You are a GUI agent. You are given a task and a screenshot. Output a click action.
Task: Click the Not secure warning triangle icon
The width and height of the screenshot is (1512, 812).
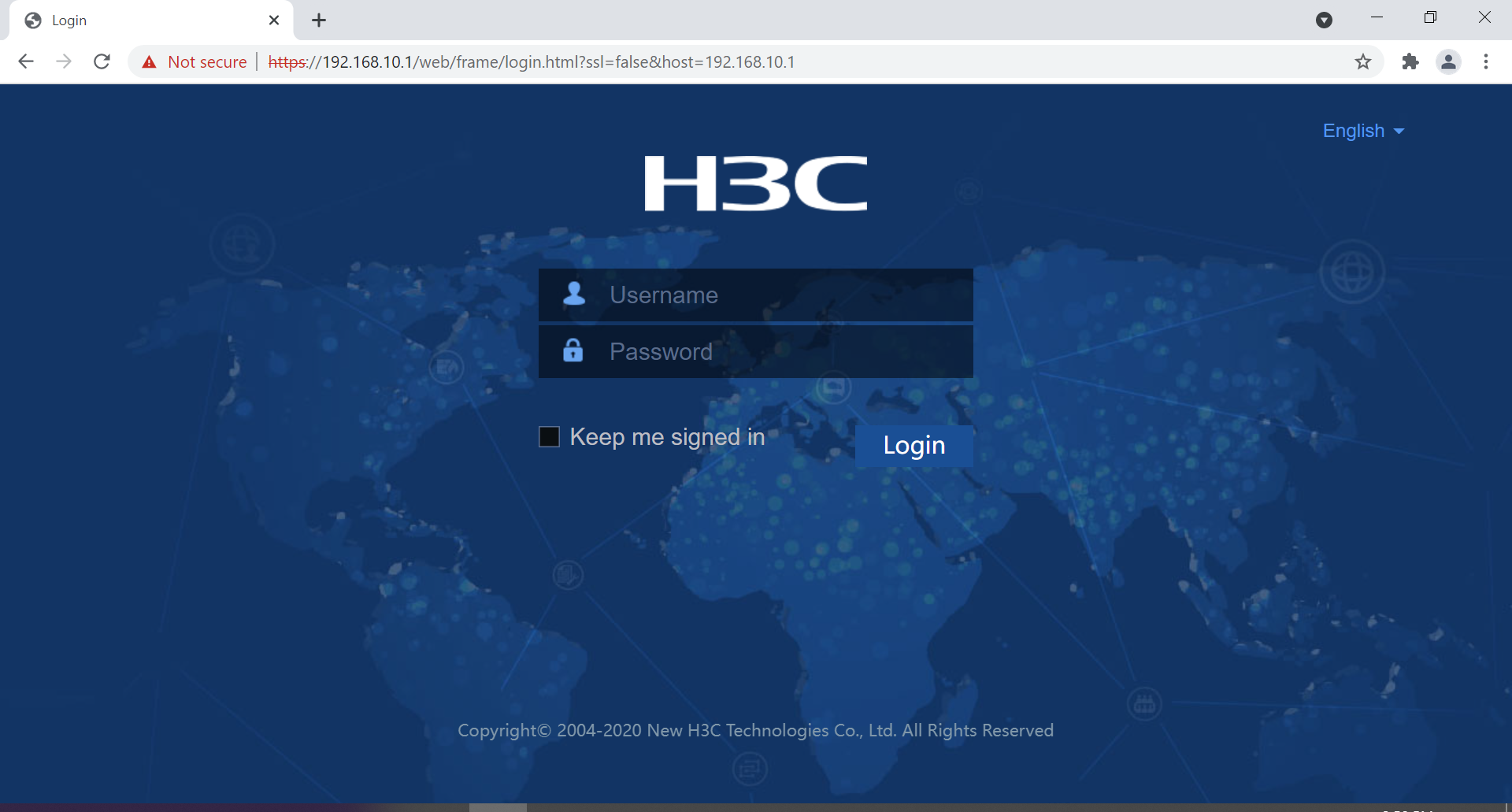point(149,61)
